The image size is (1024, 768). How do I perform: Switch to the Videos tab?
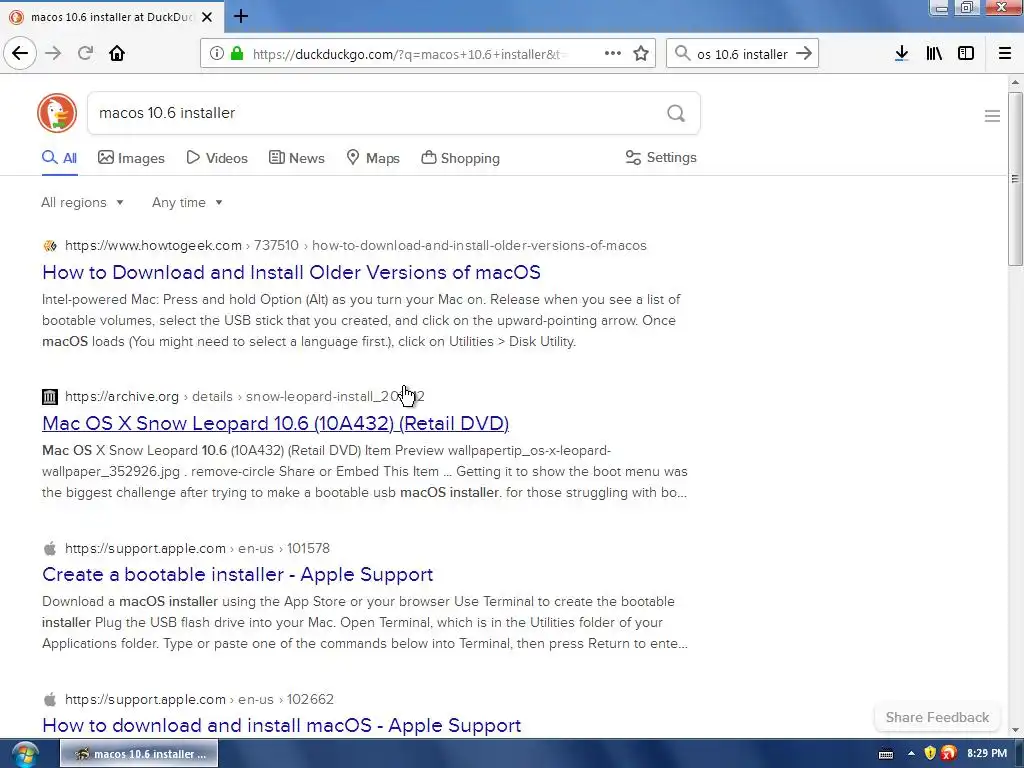coord(217,158)
